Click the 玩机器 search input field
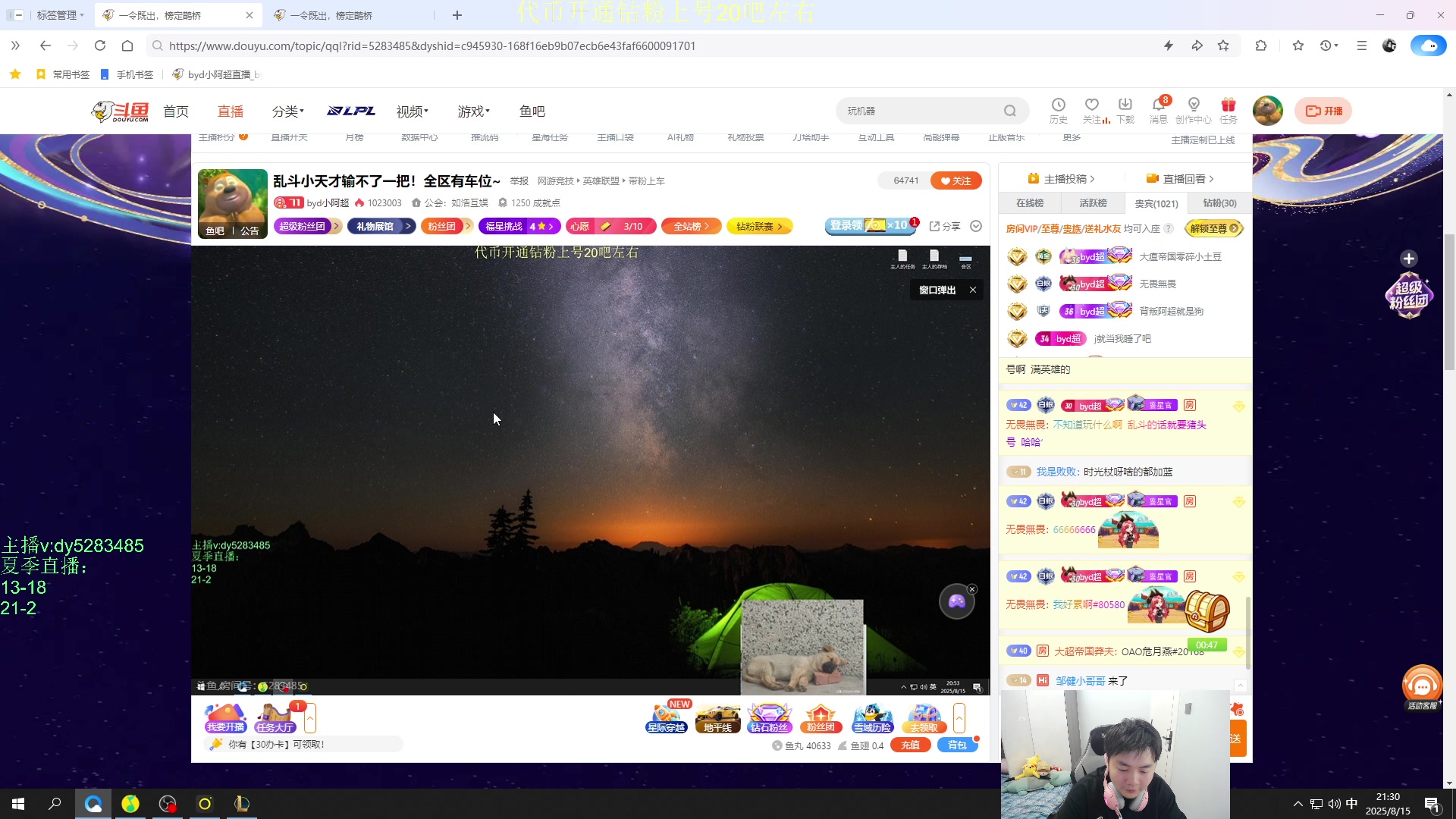This screenshot has width=1456, height=819. (x=921, y=111)
